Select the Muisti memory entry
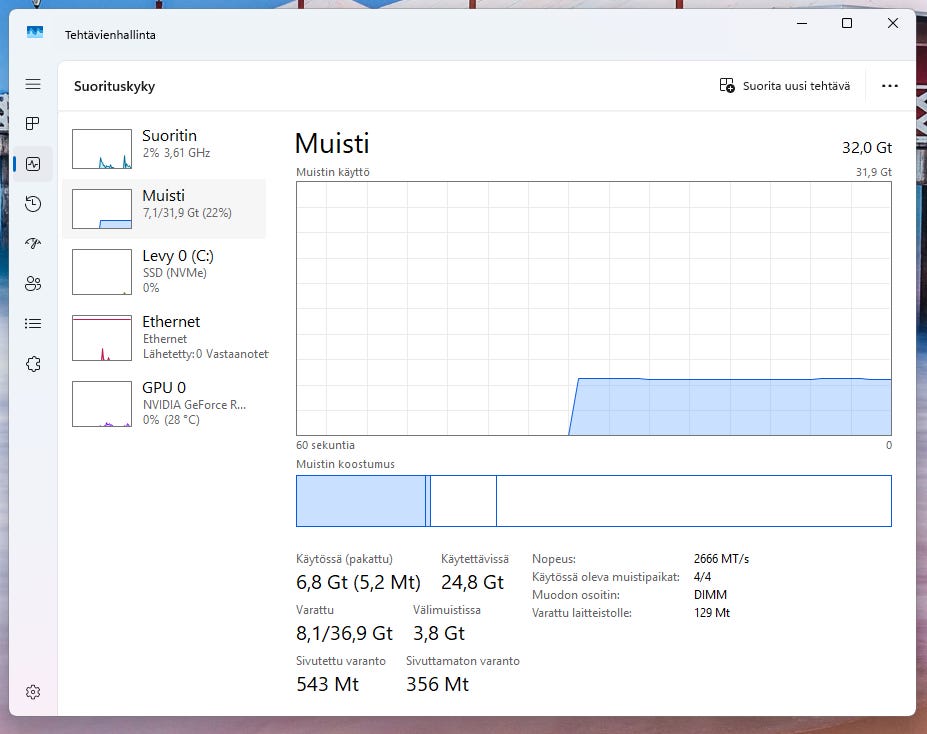This screenshot has height=734, width=927. 164,209
